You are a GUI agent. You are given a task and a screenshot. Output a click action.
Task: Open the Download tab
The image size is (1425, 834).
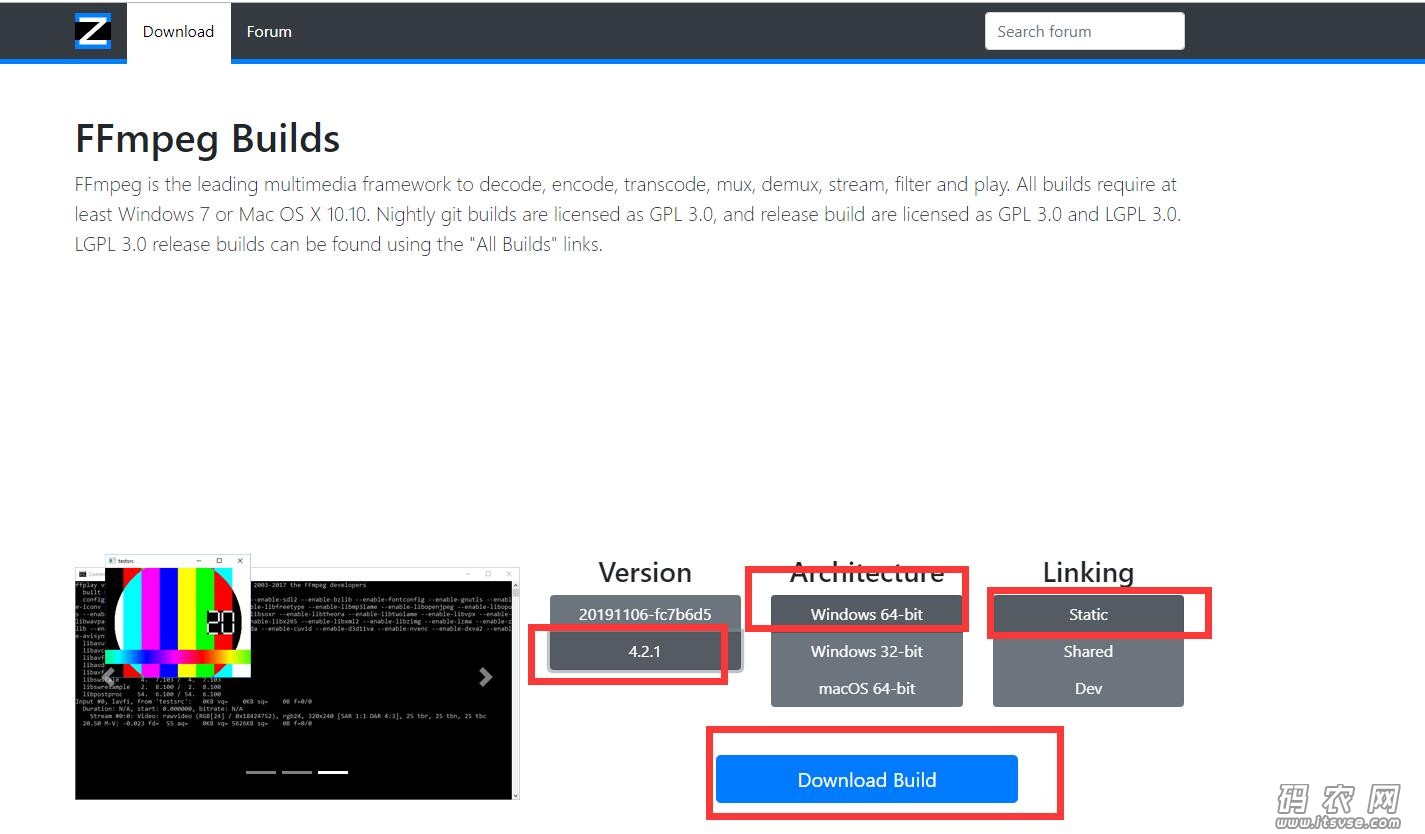pyautogui.click(x=178, y=32)
